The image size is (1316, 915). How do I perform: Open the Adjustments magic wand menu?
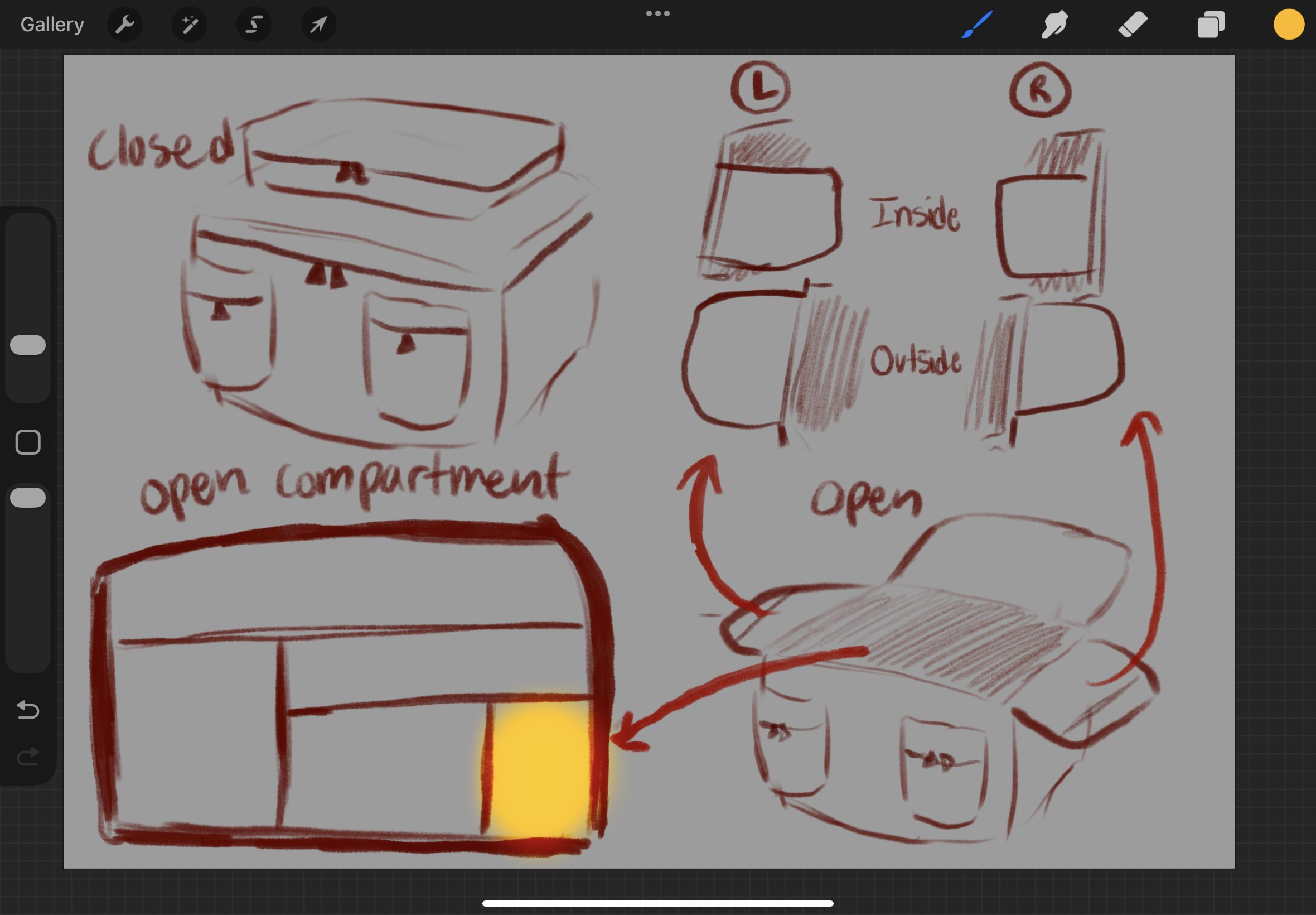click(189, 25)
